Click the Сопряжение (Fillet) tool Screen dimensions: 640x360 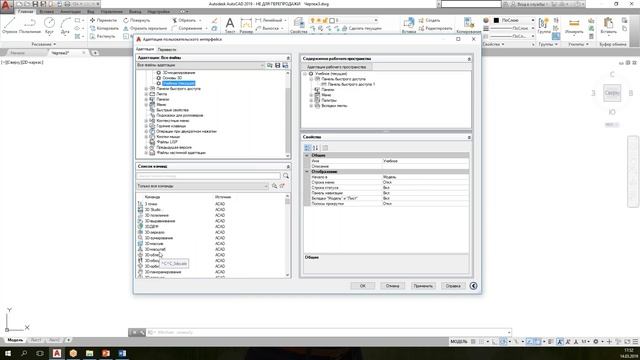click(187, 28)
